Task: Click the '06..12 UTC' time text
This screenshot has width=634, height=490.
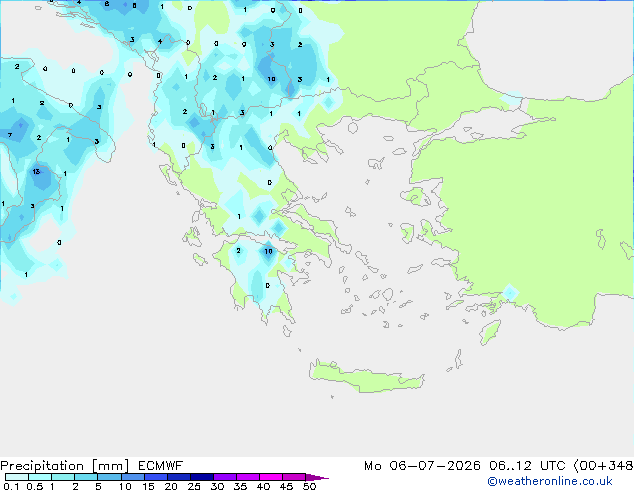Action: [x=527, y=466]
